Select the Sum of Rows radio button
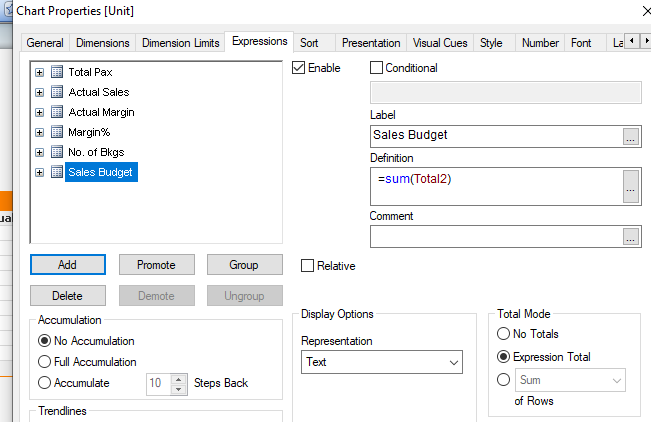Screen dimensions: 651x422 pos(503,380)
